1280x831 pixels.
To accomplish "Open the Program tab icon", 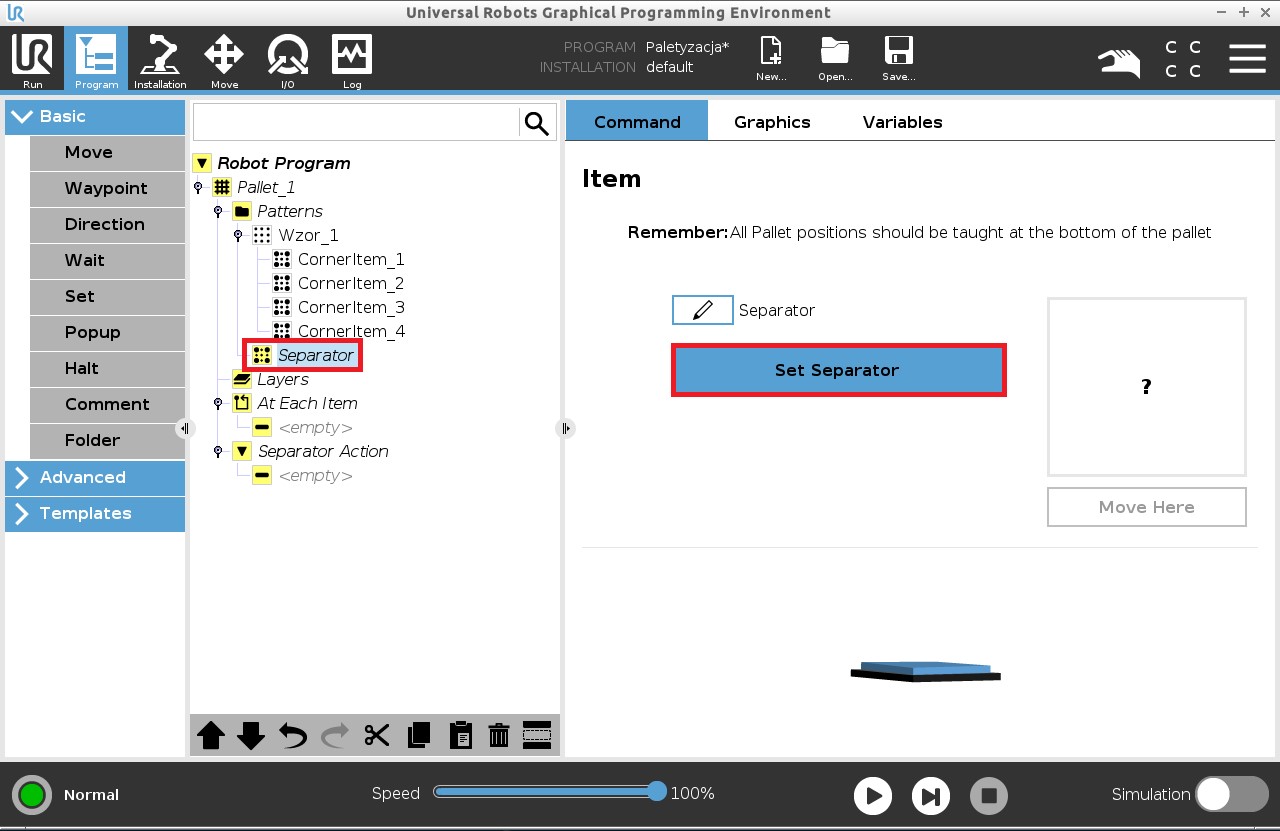I will (96, 59).
